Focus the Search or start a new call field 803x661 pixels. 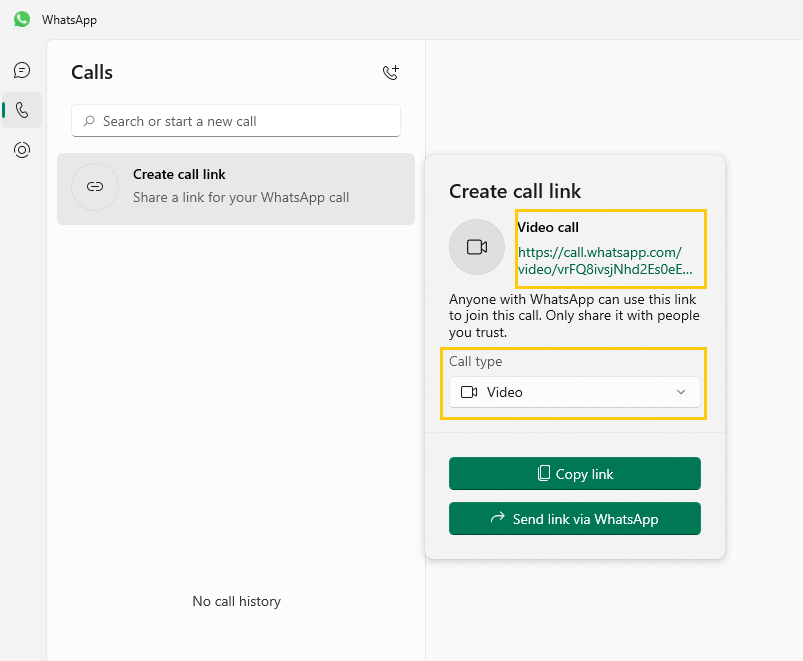(x=245, y=121)
